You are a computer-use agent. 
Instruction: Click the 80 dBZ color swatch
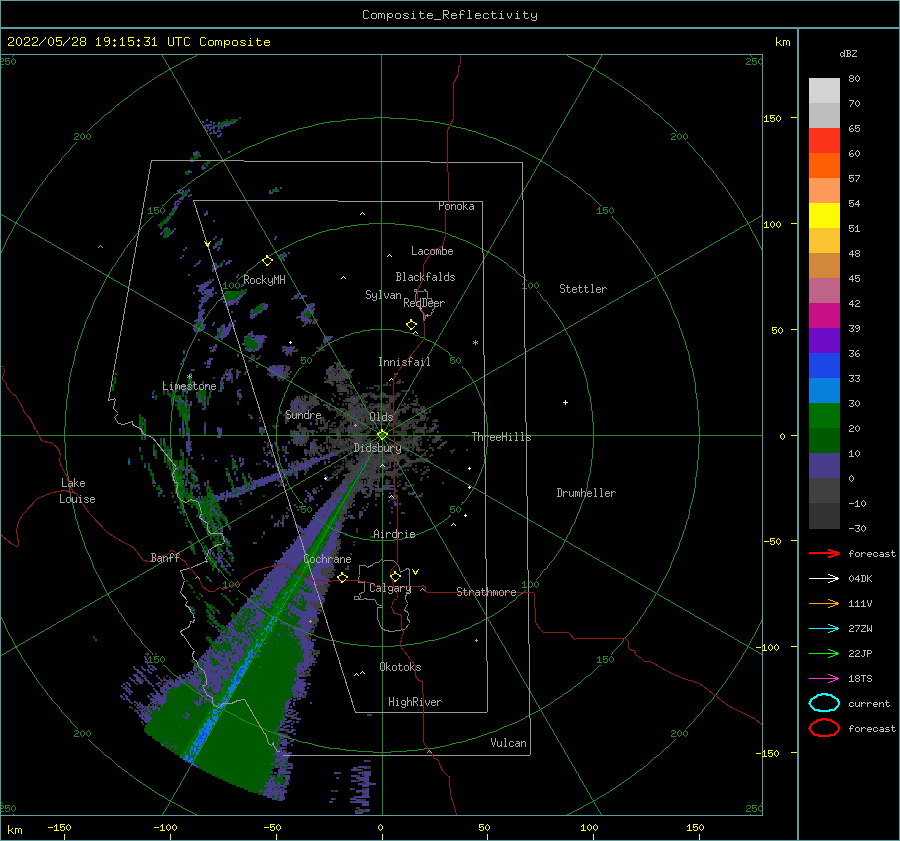click(x=824, y=90)
